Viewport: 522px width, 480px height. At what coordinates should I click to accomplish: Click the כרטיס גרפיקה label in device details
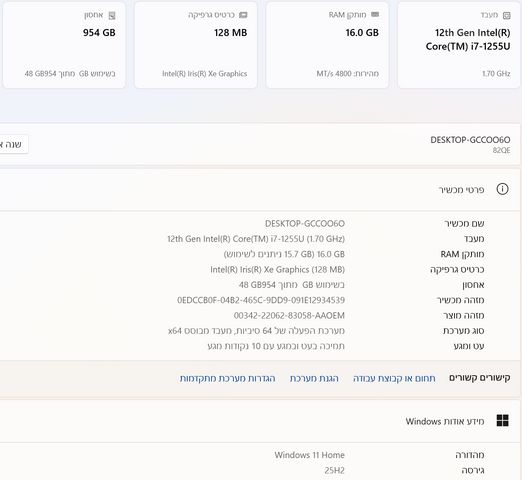[457, 269]
